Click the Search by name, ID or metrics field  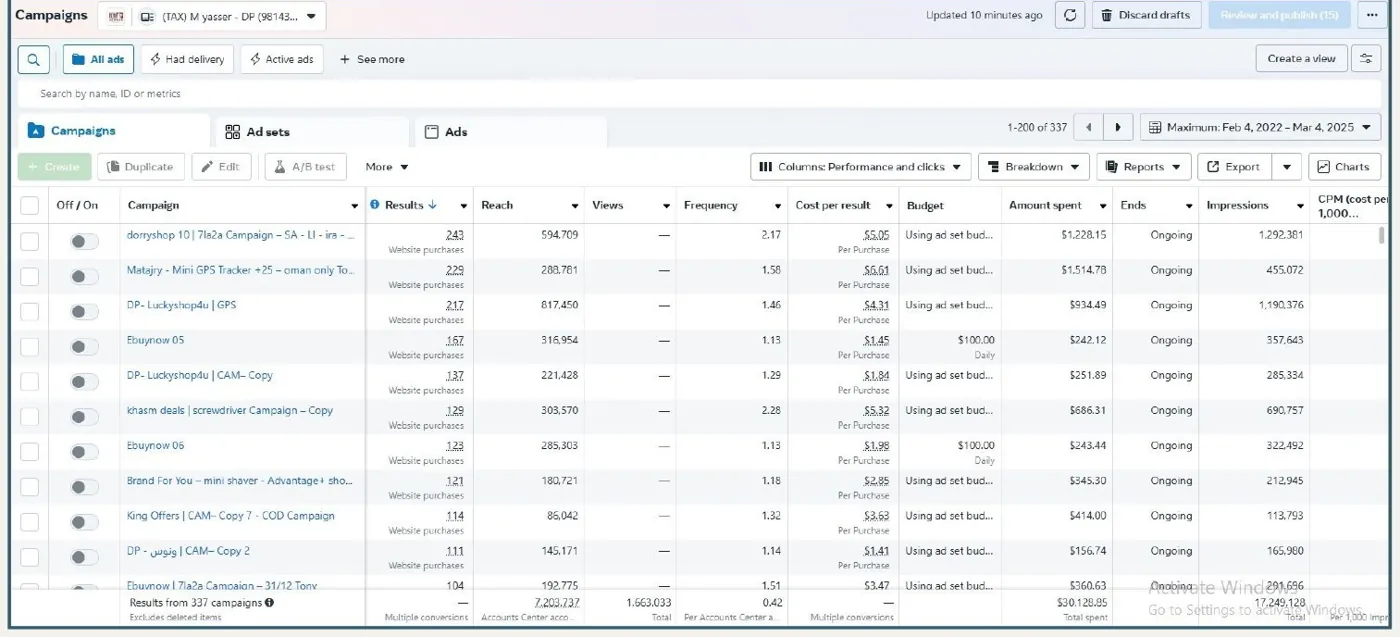click(x=698, y=93)
